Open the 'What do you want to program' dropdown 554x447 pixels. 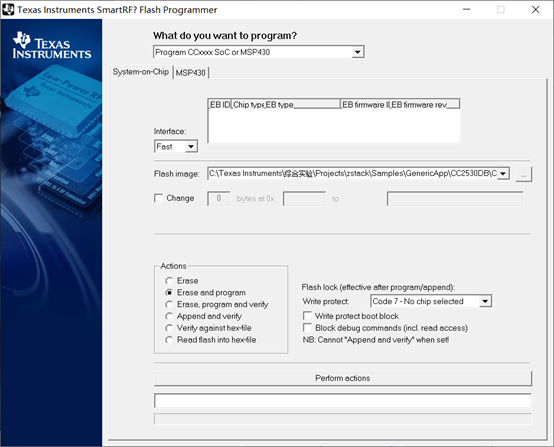[x=357, y=52]
